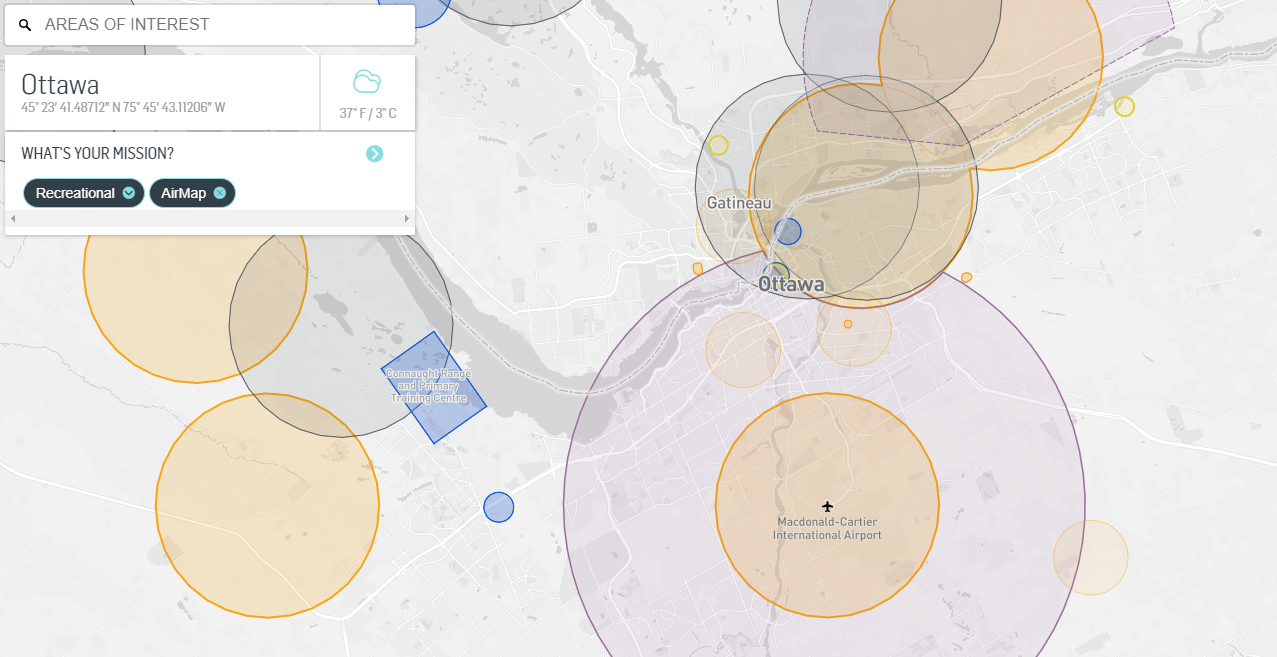Click the Connaught Range and Primary Training Centre label
Screen dimensions: 1277x657
428,386
